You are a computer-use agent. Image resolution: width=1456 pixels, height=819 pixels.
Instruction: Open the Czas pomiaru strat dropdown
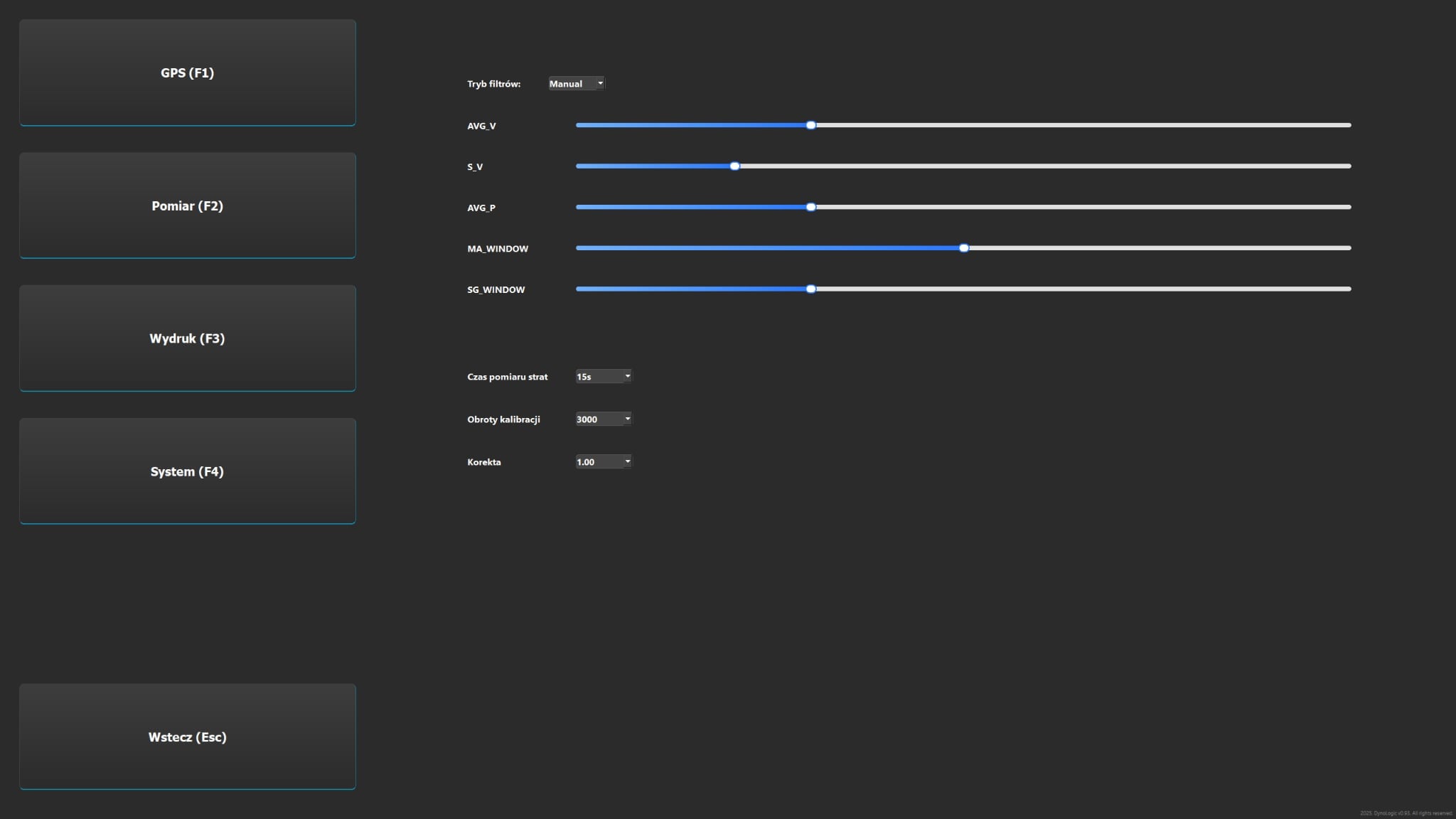tap(604, 377)
